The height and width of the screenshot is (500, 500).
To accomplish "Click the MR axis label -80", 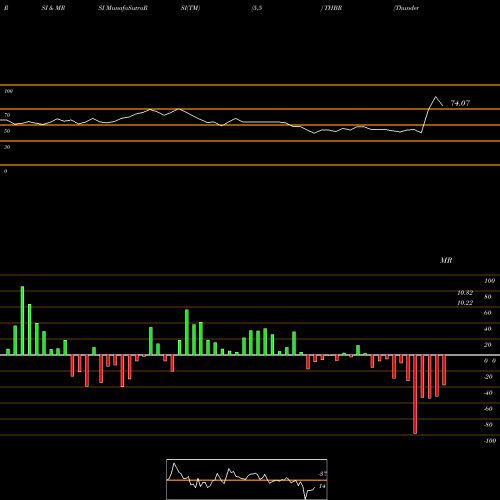I will tap(488, 425).
